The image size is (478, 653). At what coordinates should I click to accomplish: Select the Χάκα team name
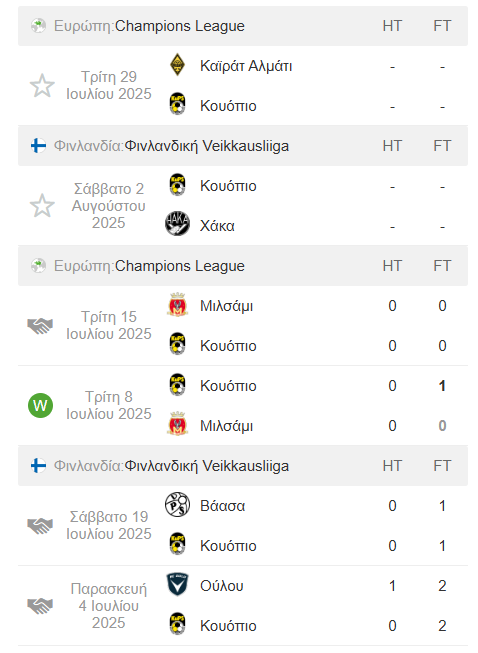(x=217, y=226)
